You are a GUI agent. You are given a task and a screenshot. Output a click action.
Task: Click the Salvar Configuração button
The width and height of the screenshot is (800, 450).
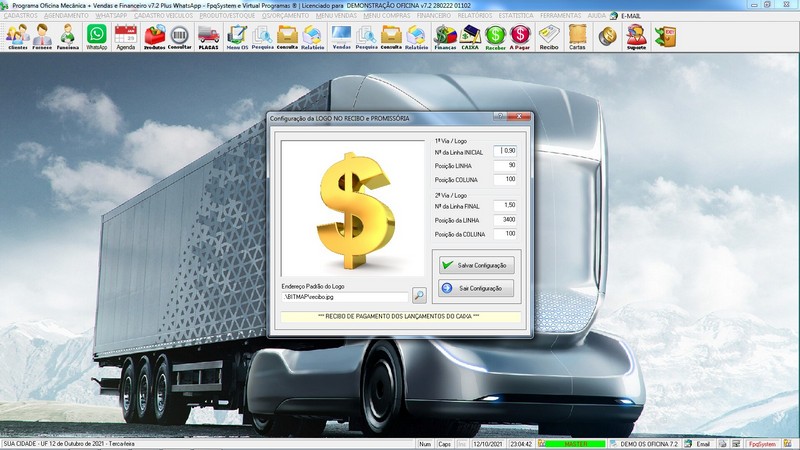(x=476, y=265)
